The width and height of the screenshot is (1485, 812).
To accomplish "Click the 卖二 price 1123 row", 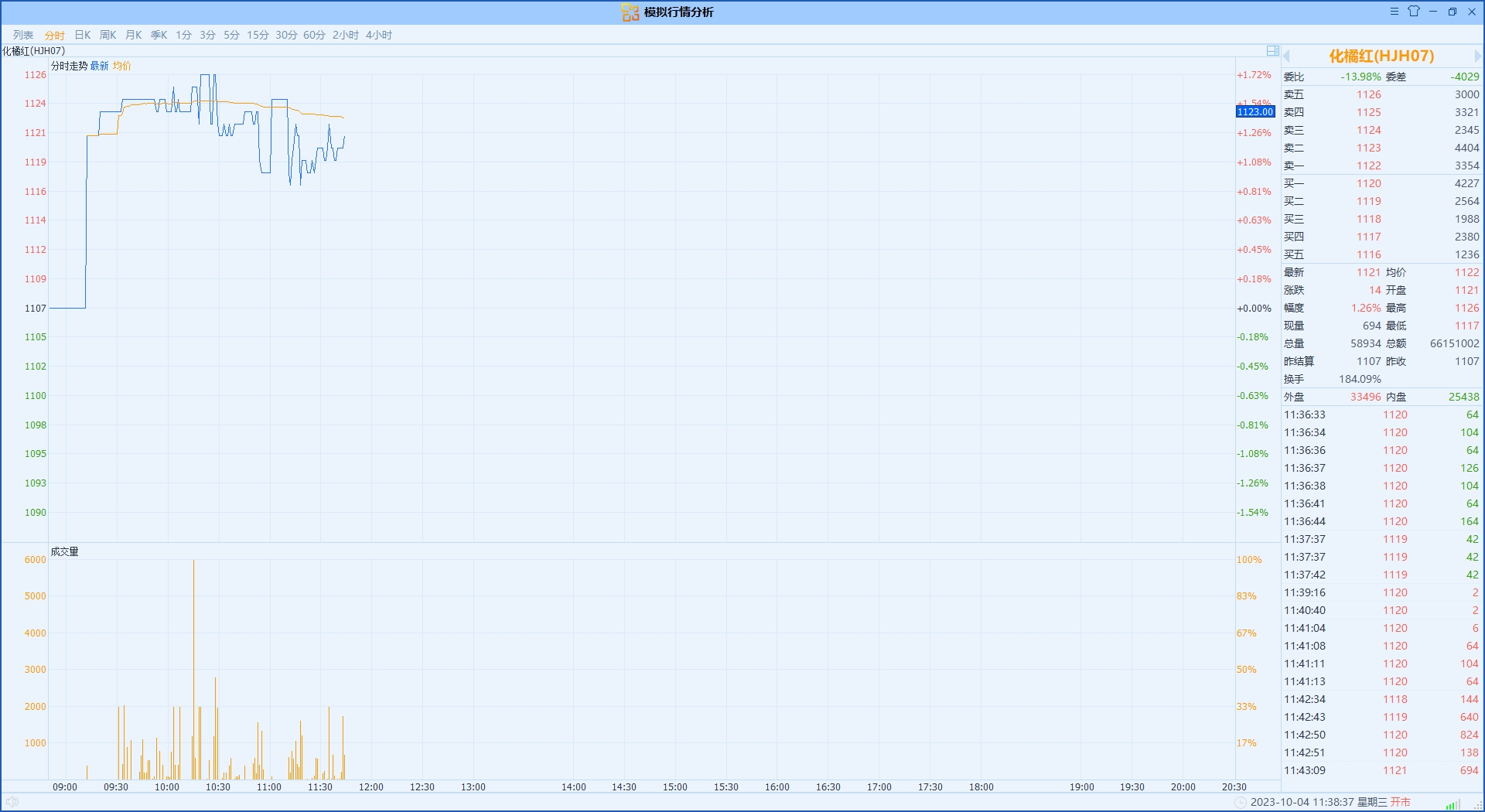I will point(1381,148).
